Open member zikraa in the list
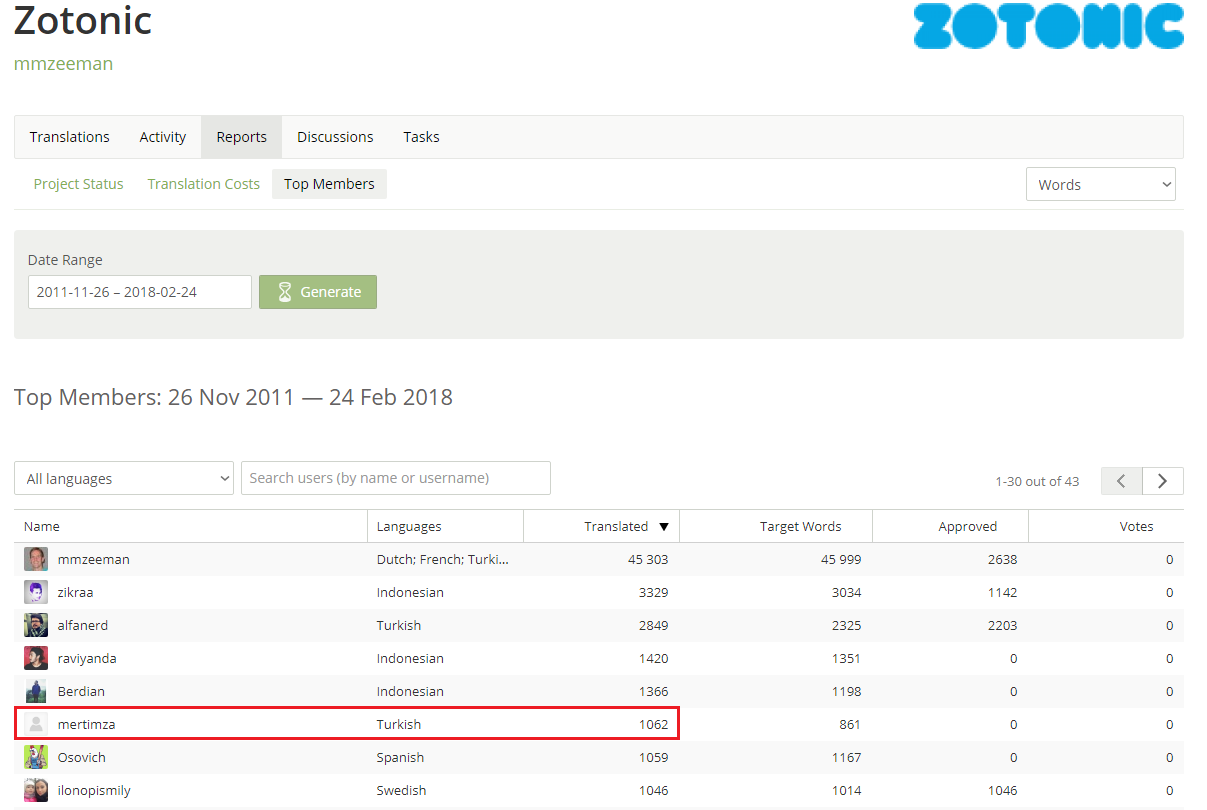Viewport: 1207px width, 810px height. [75, 592]
